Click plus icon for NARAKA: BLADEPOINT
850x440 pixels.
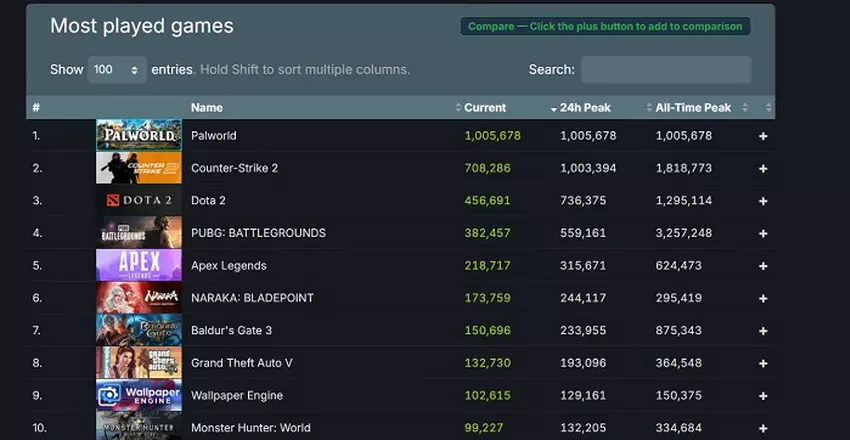(763, 298)
